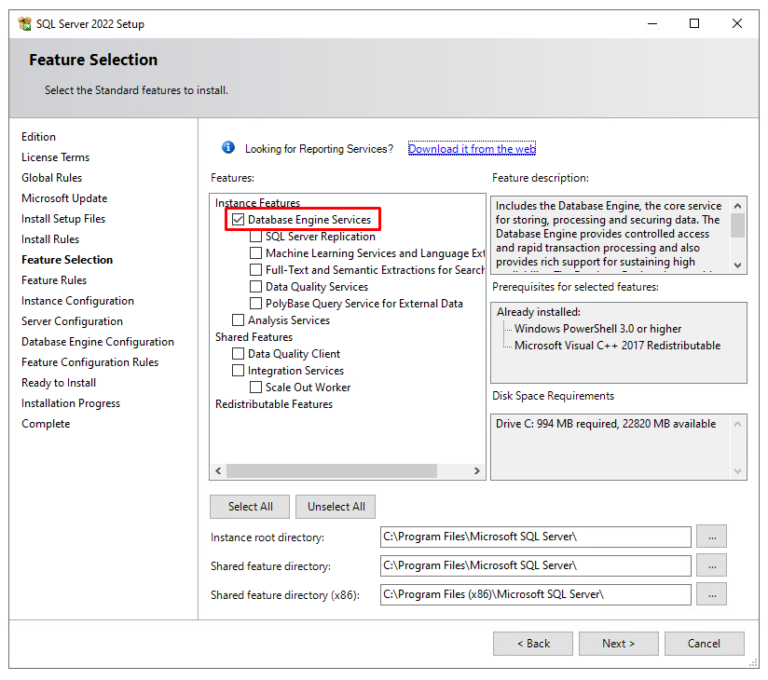Click the Complete step in sidebar
The width and height of the screenshot is (768, 680).
[46, 424]
